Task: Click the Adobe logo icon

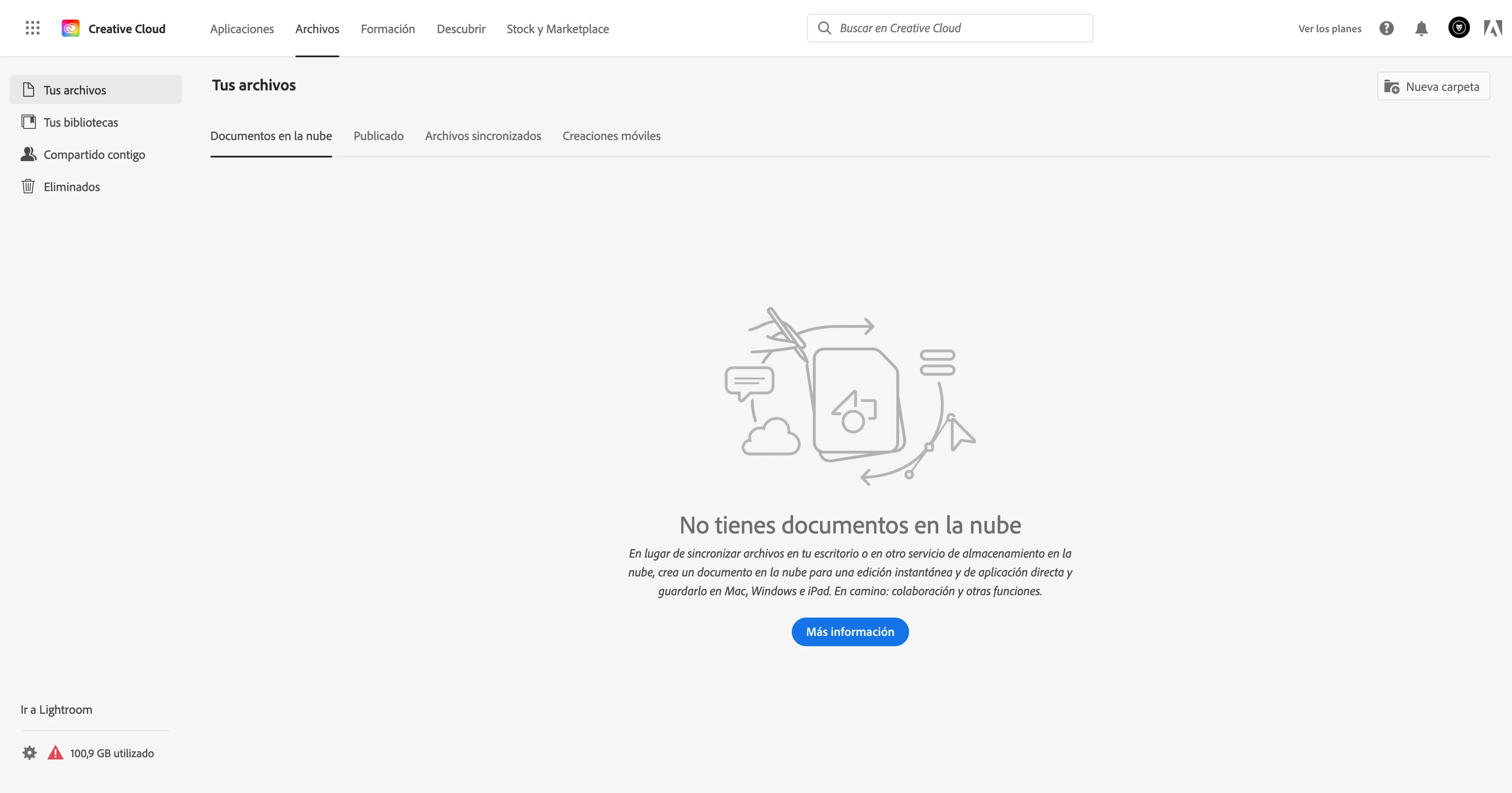Action: point(1493,28)
